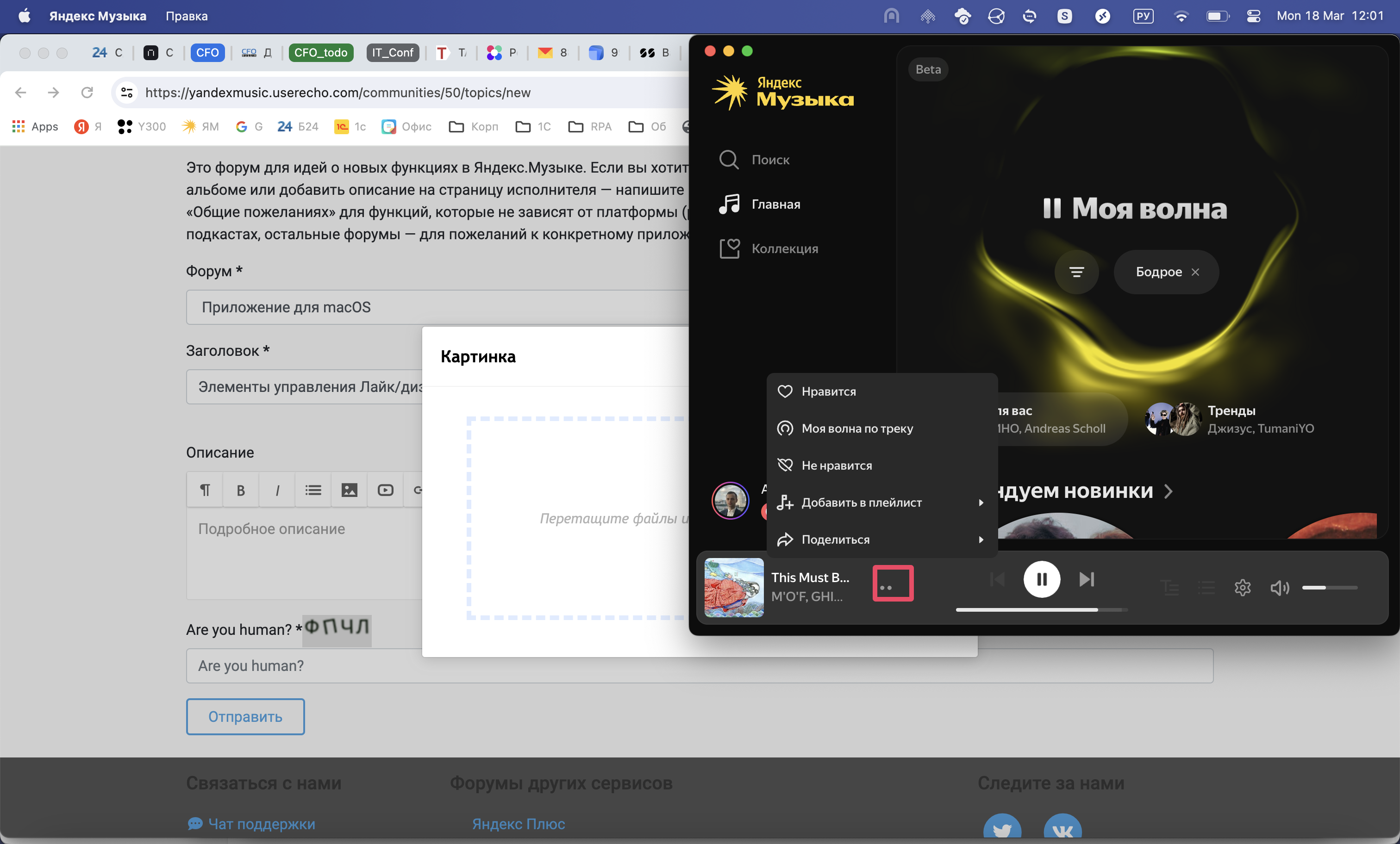The width and height of the screenshot is (1400, 844).
Task: Open the ЯМ bookmark in bookmarks bar
Action: click(x=200, y=126)
